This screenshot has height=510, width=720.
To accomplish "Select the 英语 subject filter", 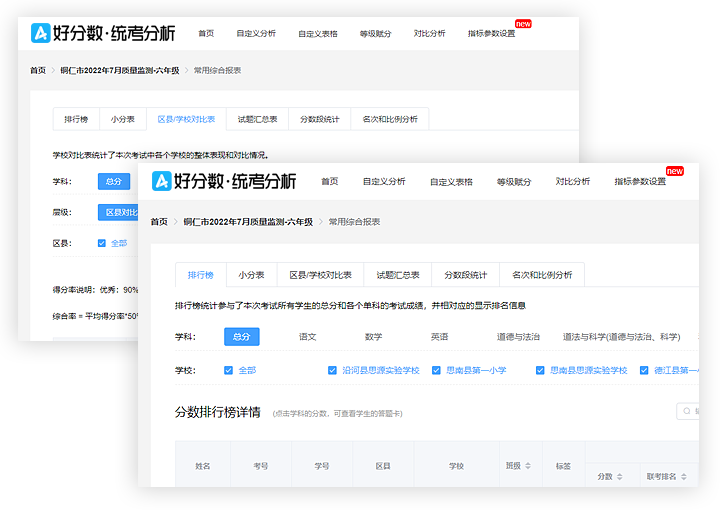I will click(x=439, y=337).
